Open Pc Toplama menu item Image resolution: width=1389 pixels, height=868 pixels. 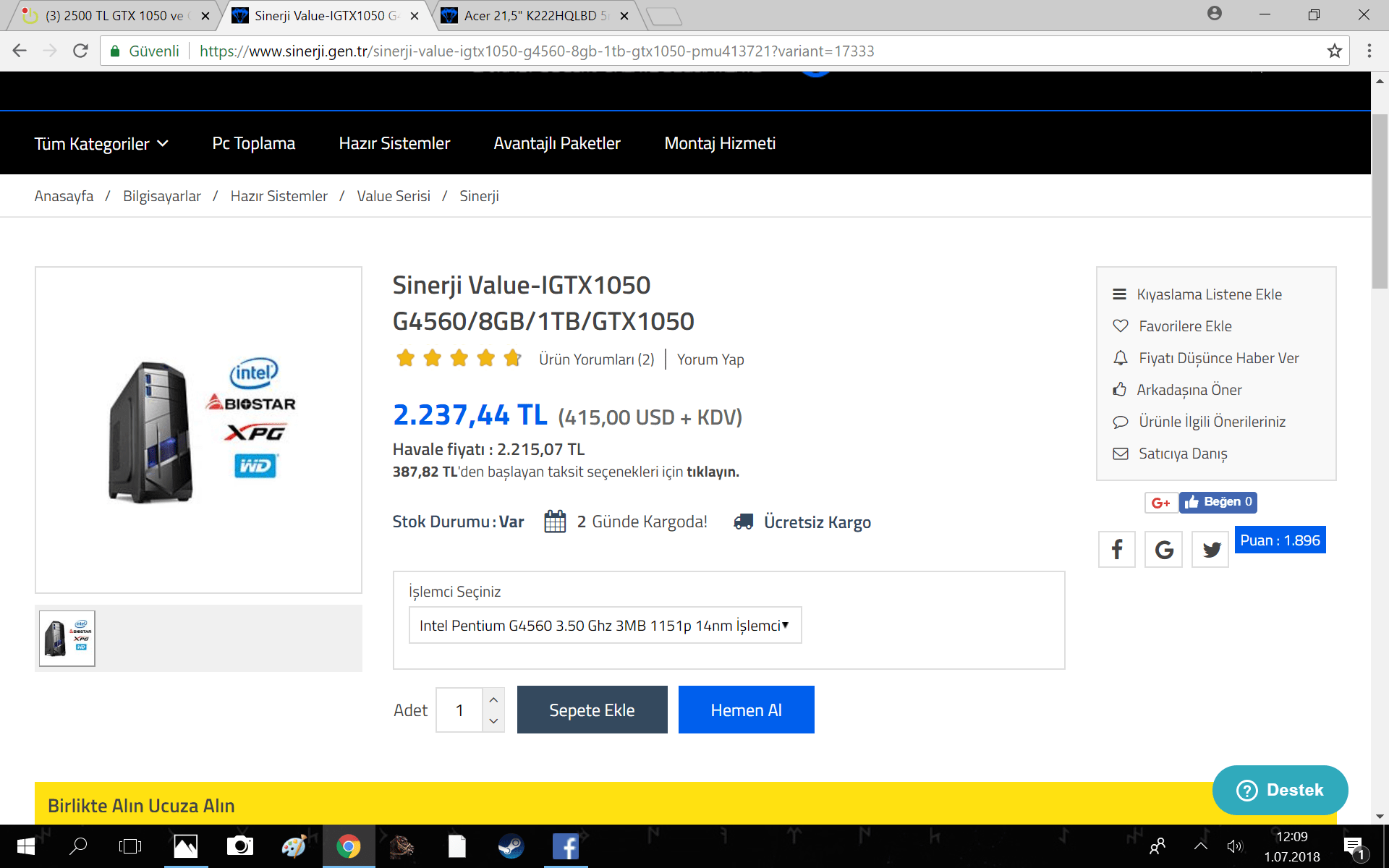[253, 144]
